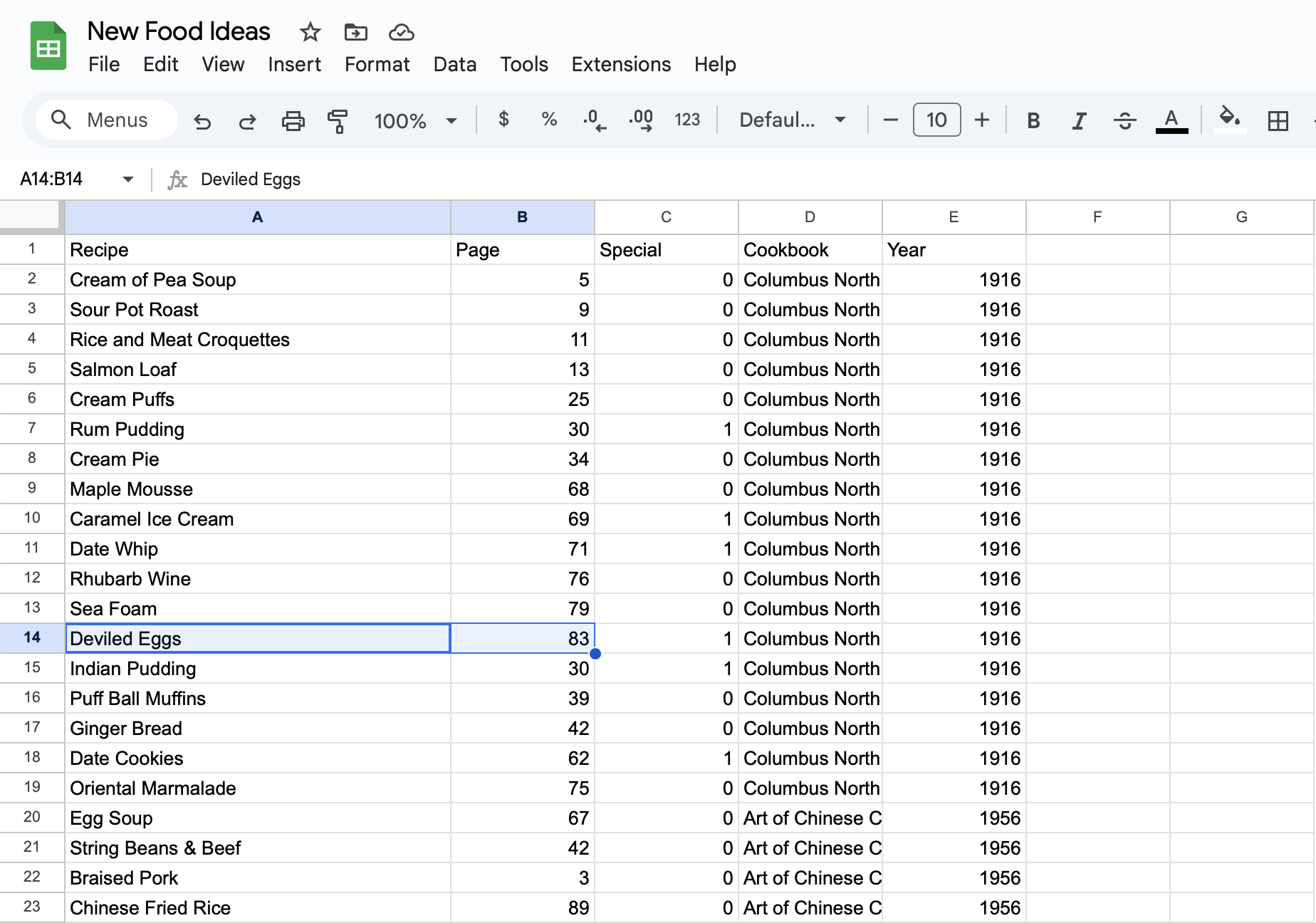Select column E header
This screenshot has width=1316, height=923.
954,217
